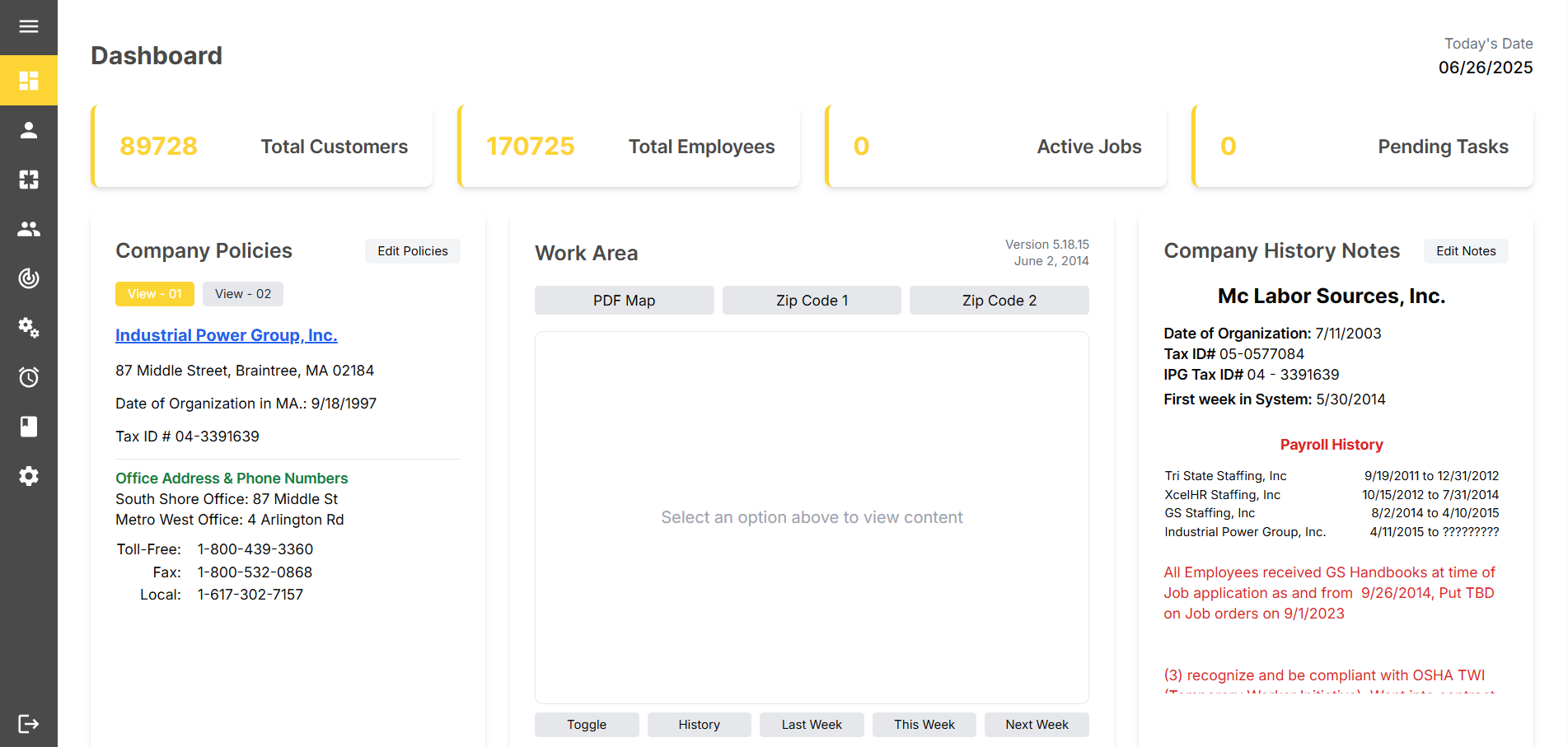Click the alarm clock sidebar icon

[x=29, y=377]
